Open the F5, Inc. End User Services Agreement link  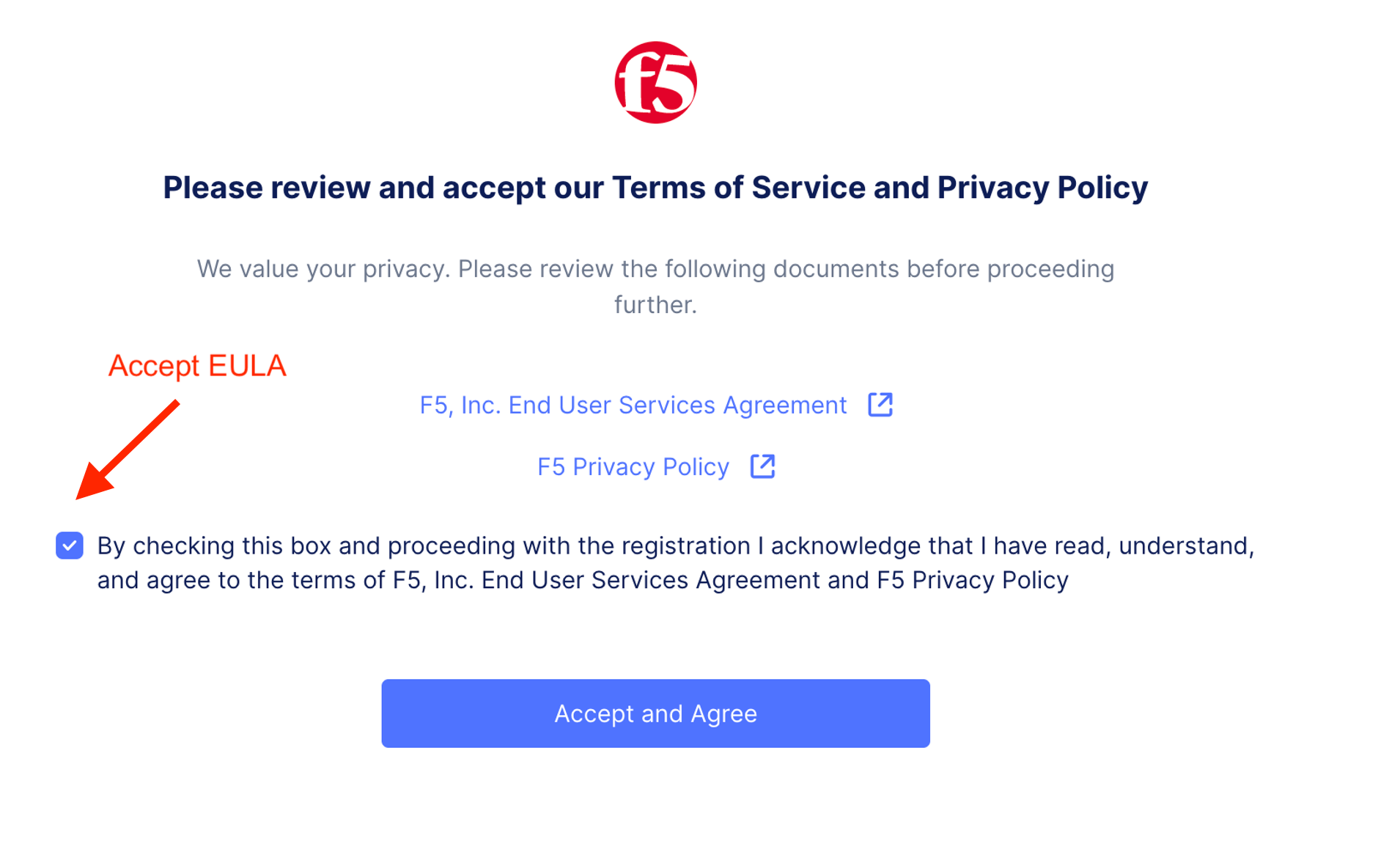pos(633,406)
